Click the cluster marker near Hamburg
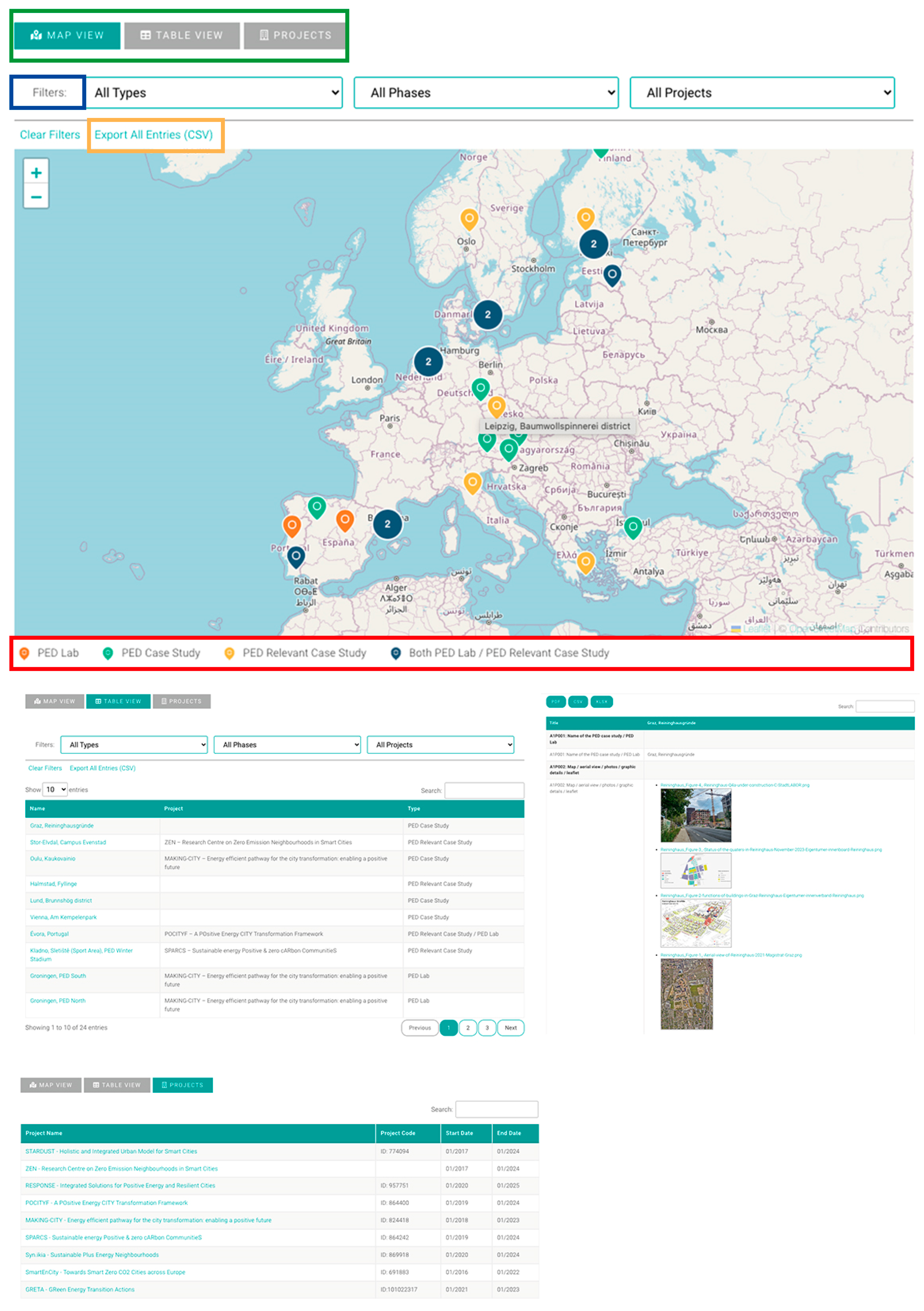 point(428,361)
